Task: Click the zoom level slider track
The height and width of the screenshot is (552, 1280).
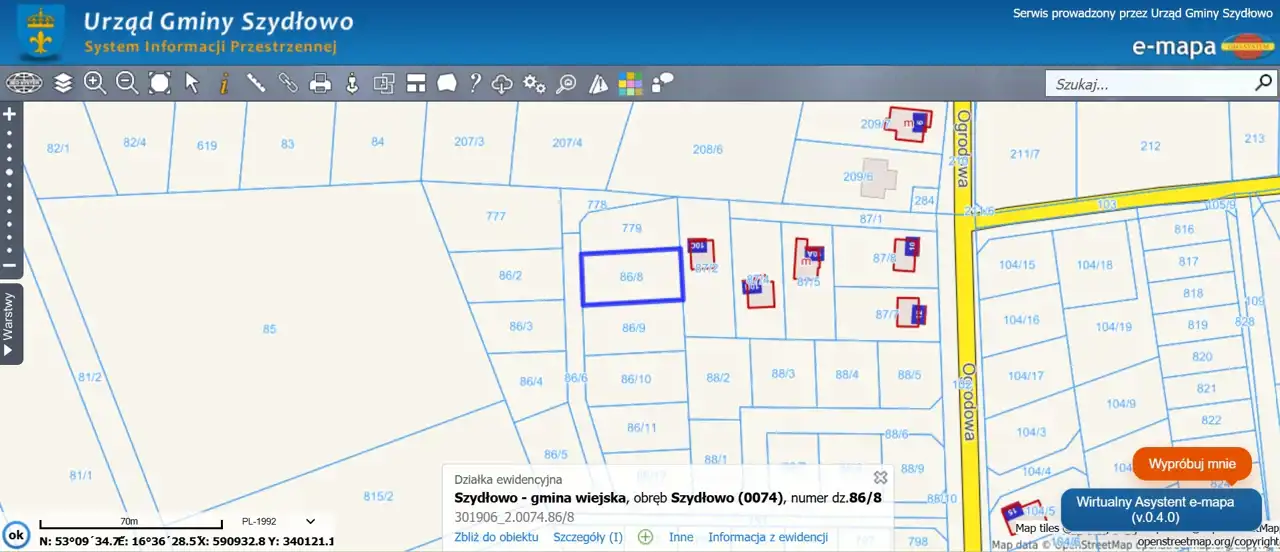Action: [10, 190]
